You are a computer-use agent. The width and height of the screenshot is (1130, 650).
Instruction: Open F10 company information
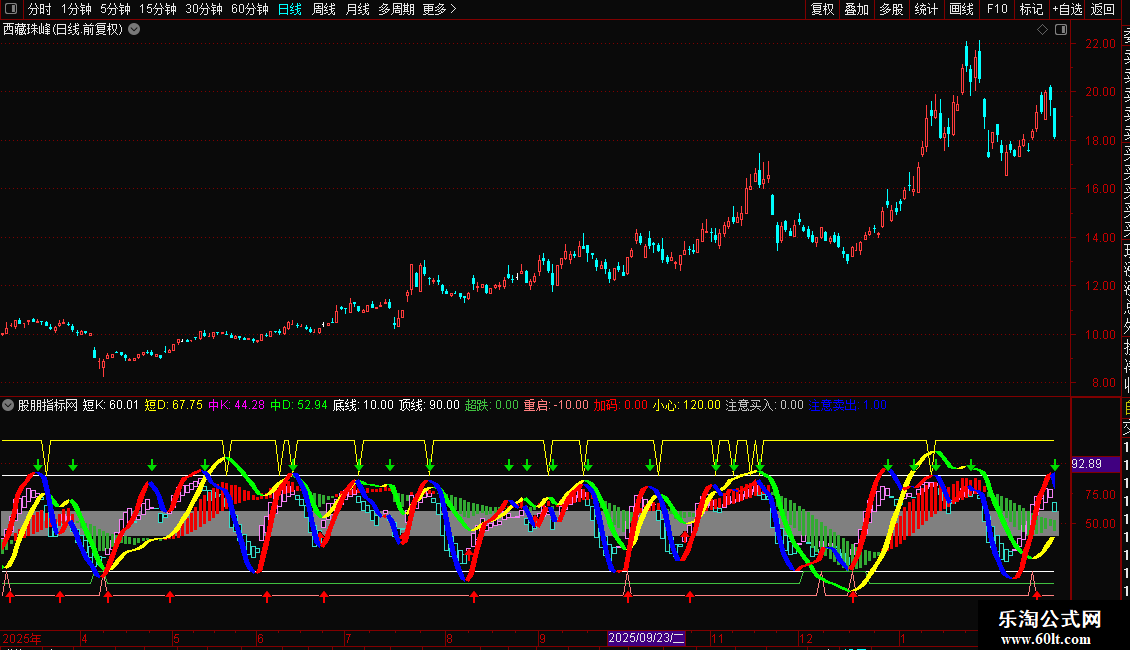[997, 10]
